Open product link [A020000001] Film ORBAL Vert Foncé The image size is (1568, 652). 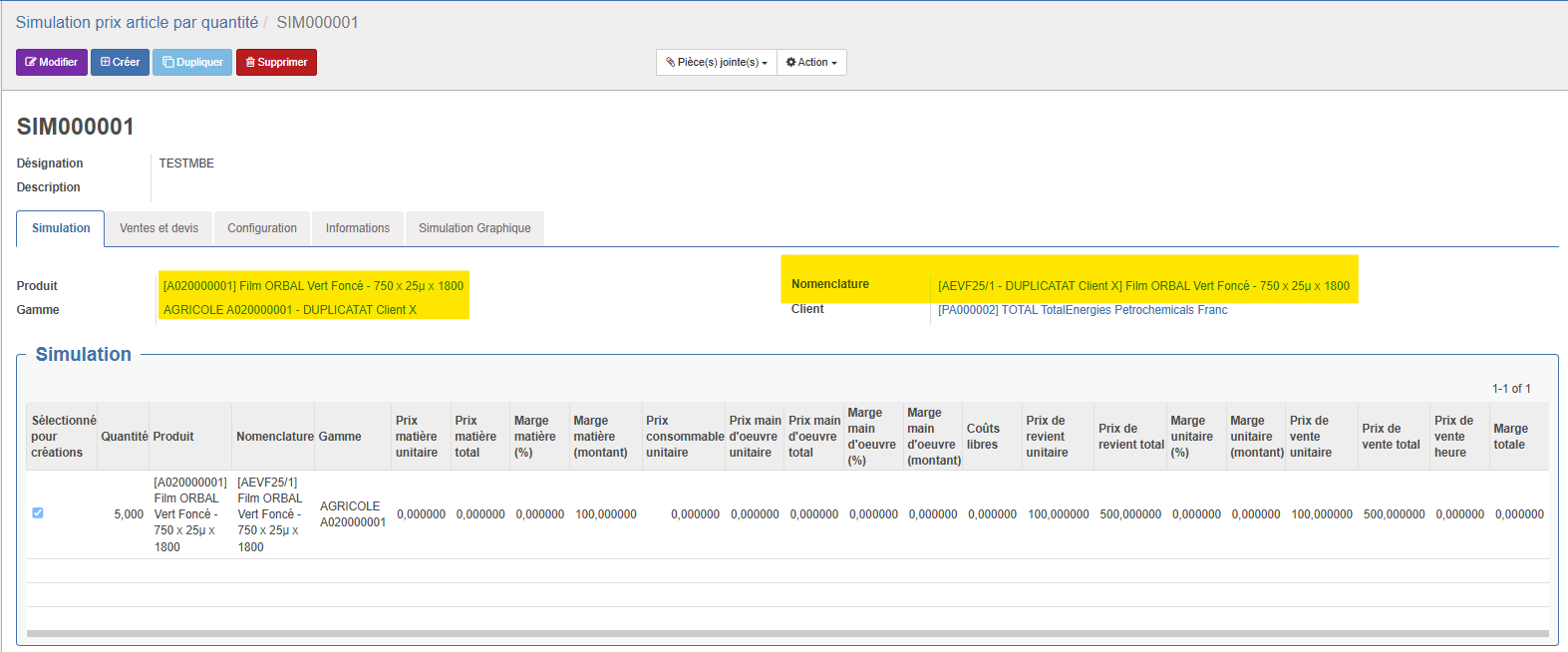coord(313,286)
